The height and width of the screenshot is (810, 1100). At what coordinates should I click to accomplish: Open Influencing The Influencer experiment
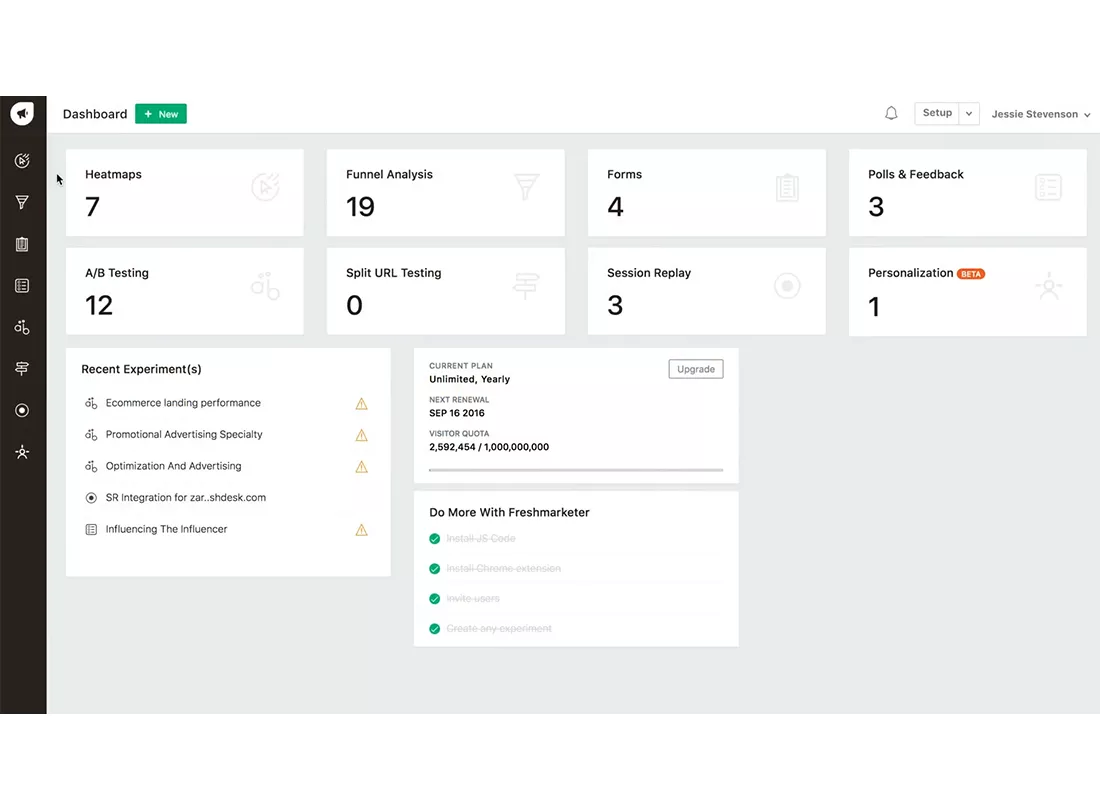point(166,529)
